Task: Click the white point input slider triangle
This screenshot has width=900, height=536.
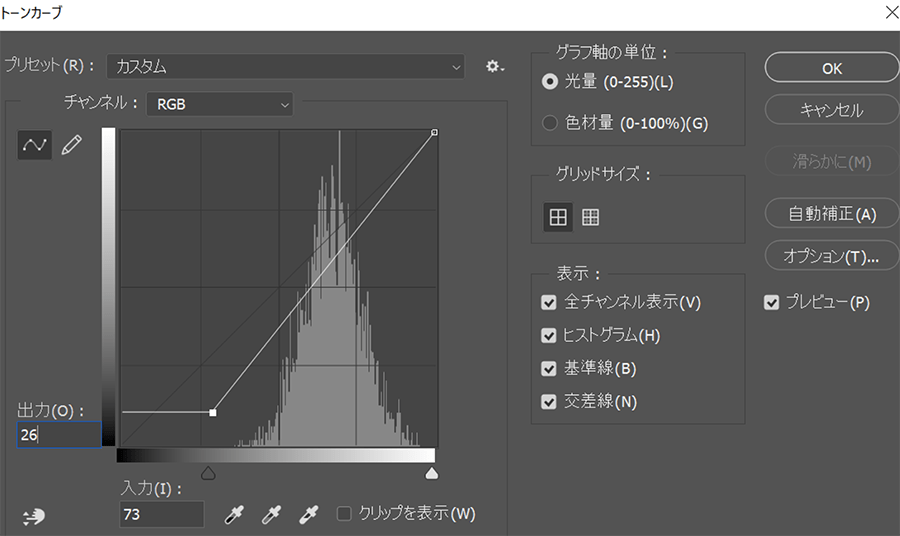Action: (x=432, y=473)
